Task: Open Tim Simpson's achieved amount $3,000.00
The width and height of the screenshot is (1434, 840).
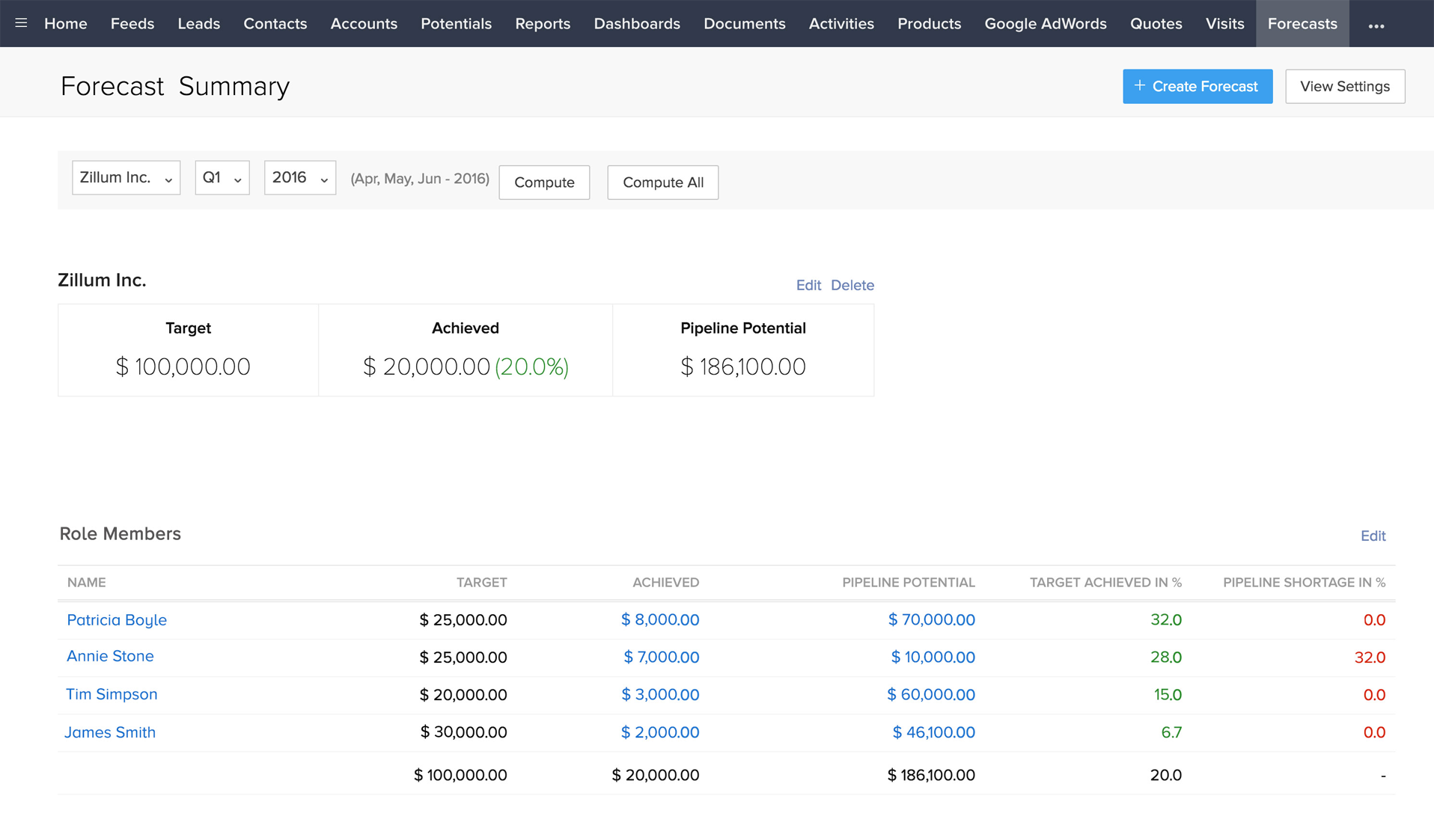Action: [x=659, y=695]
